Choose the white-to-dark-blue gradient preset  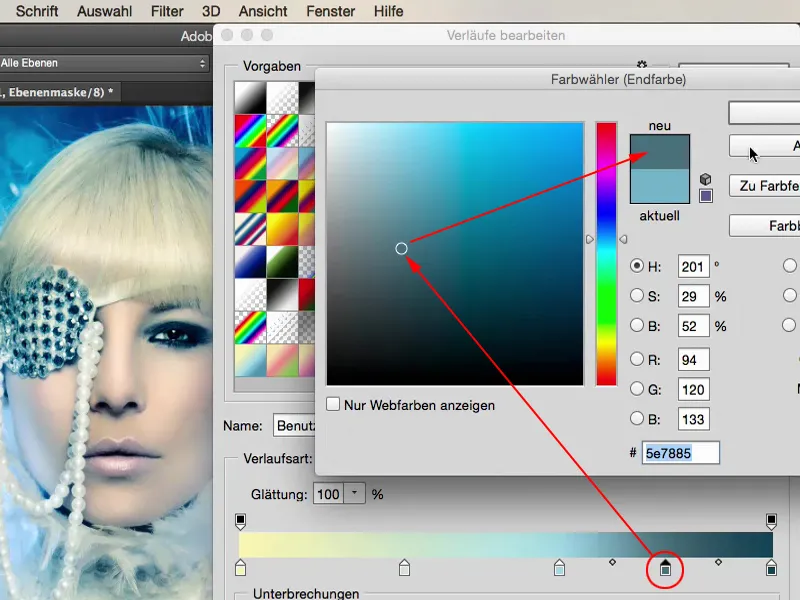[251, 261]
